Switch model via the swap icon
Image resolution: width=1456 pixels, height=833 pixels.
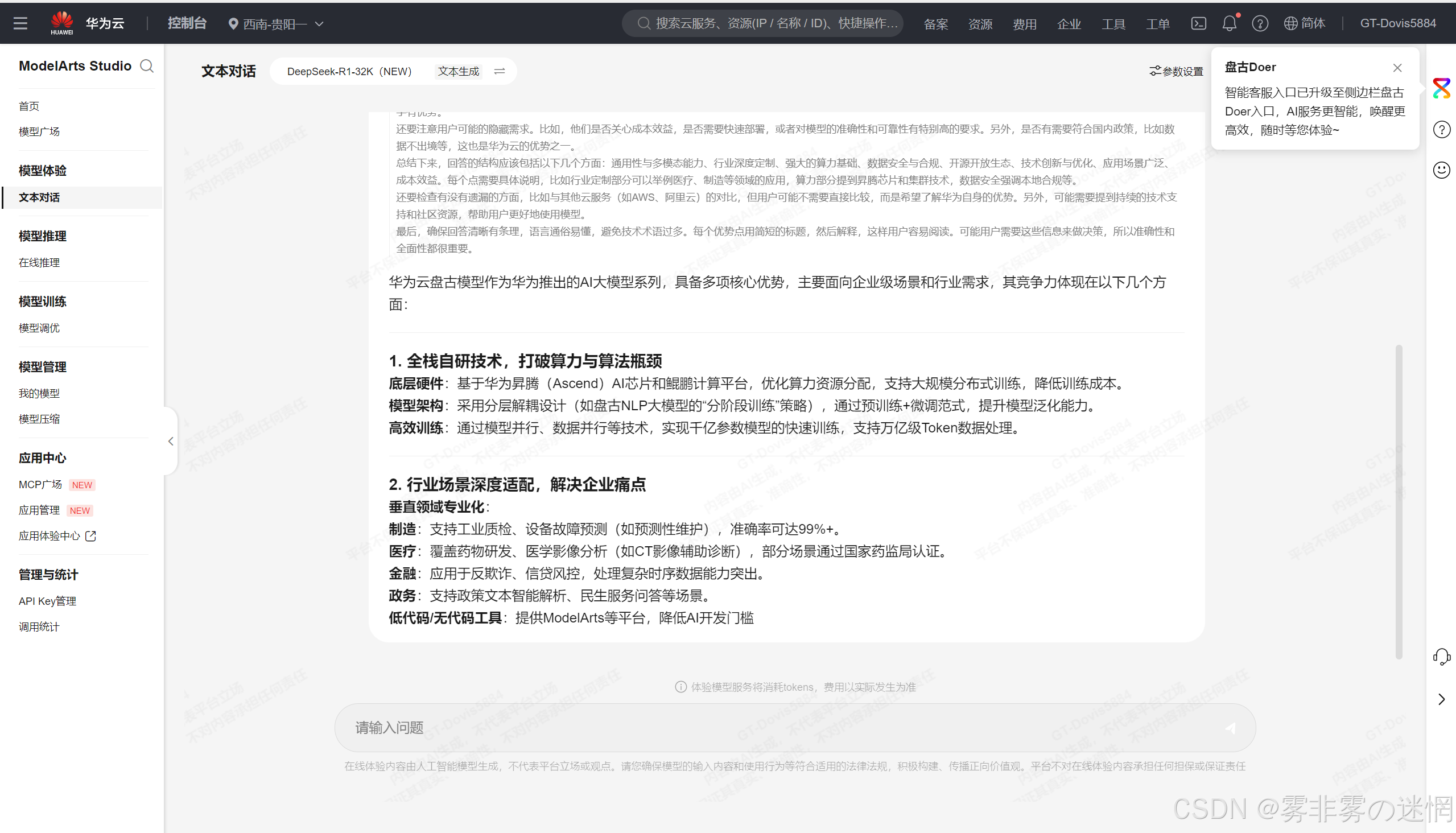[x=500, y=71]
